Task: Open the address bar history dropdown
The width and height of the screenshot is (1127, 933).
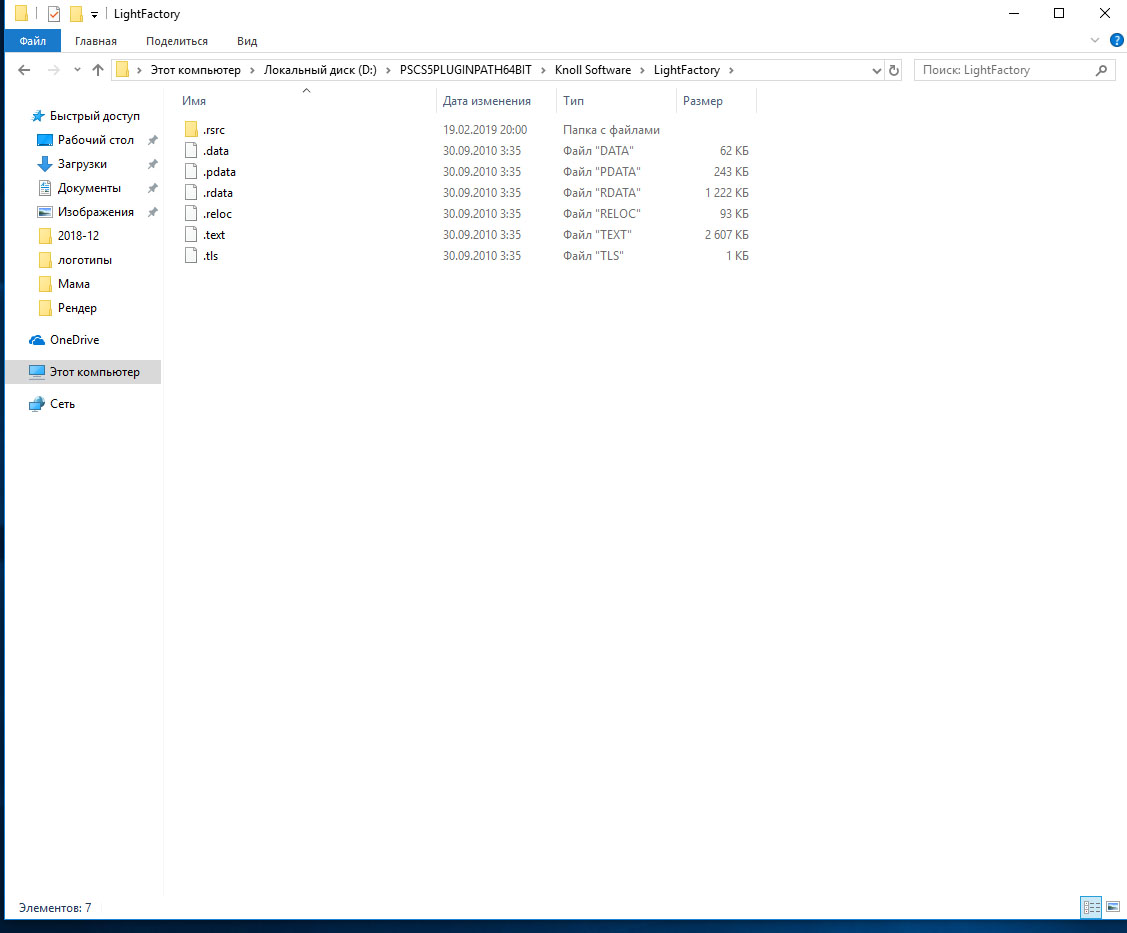Action: (x=876, y=70)
